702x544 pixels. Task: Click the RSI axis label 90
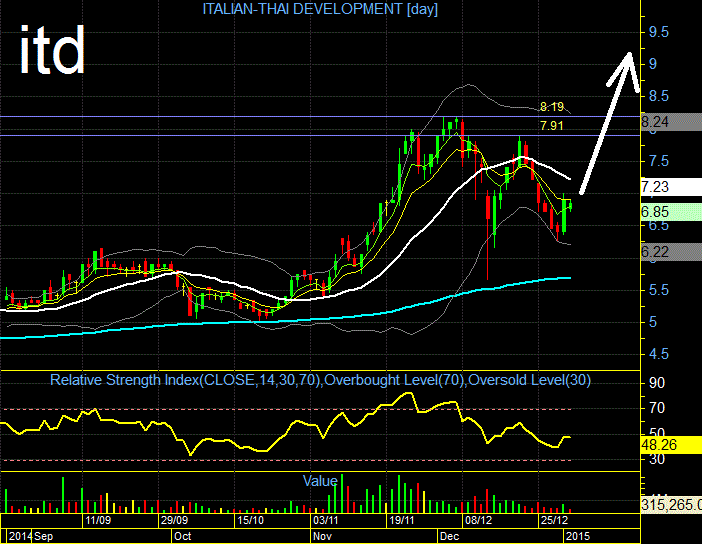click(657, 383)
